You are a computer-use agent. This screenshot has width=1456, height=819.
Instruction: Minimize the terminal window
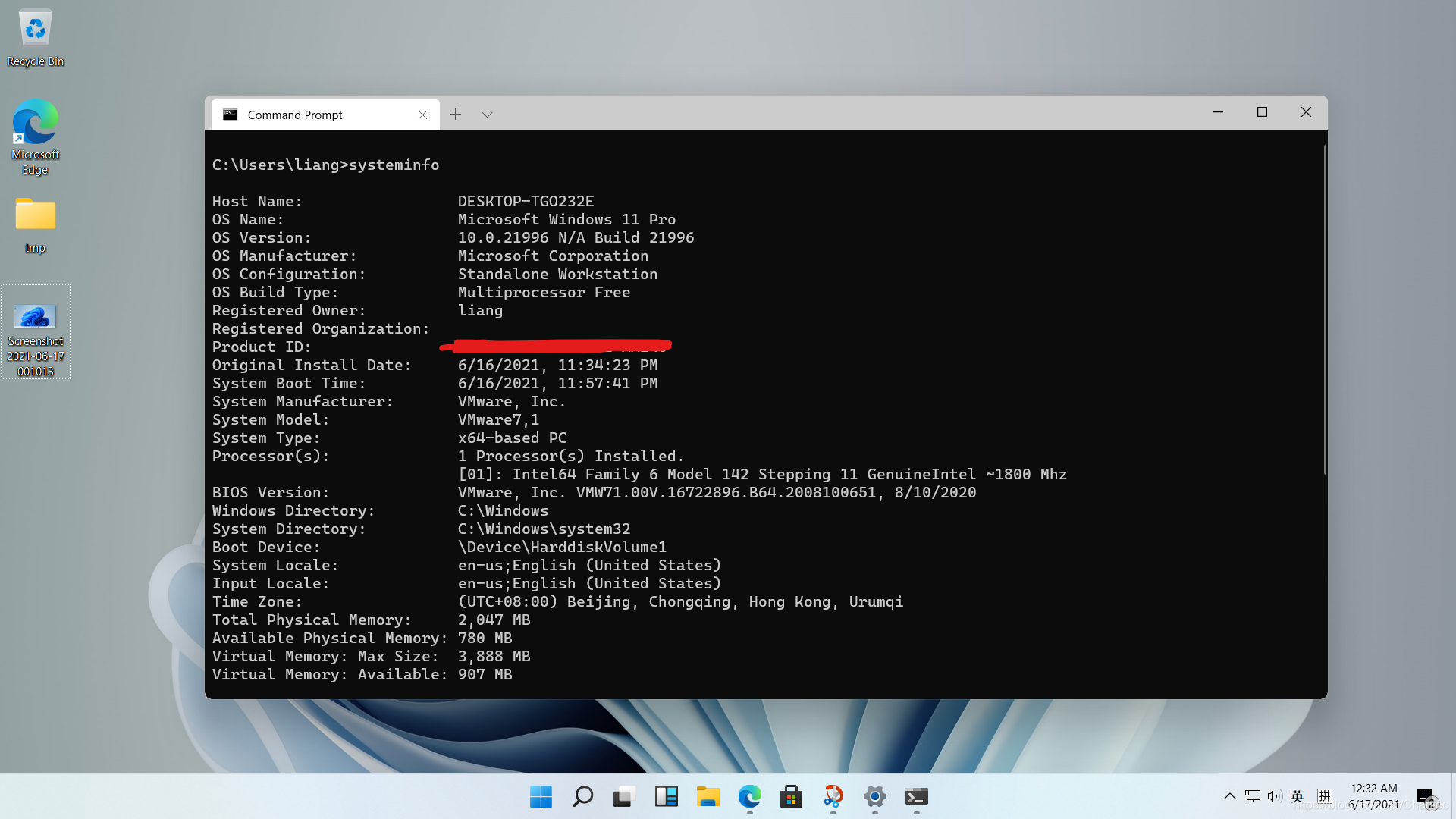(1218, 112)
